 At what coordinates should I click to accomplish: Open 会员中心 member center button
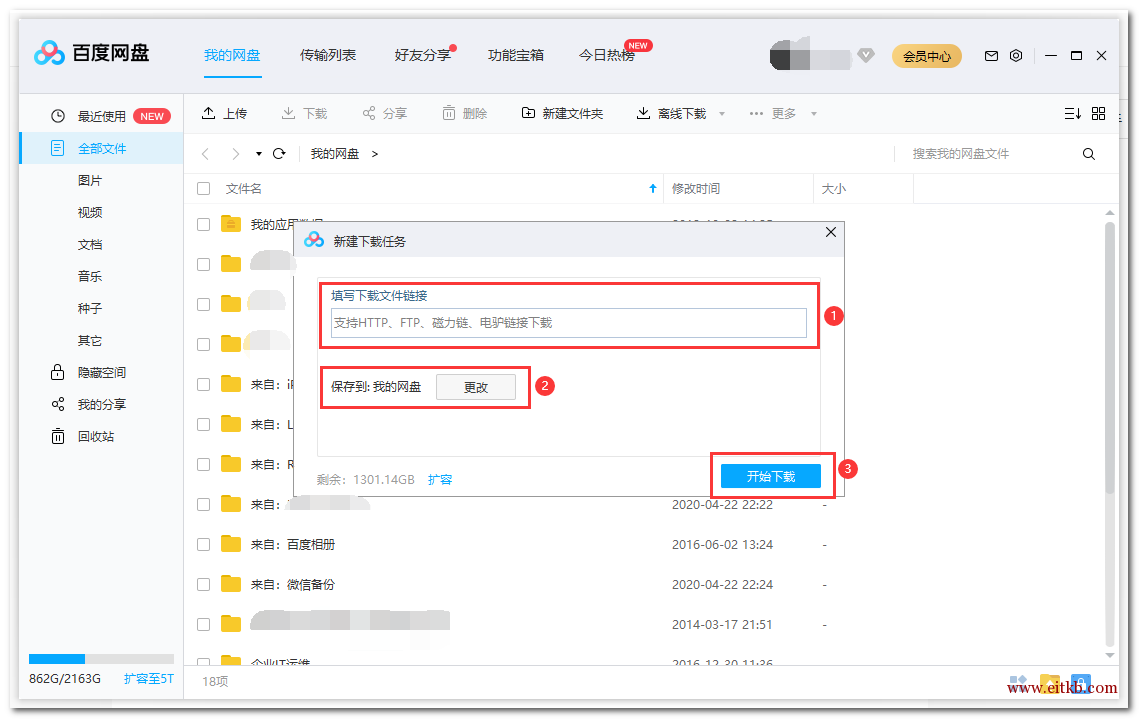coord(926,56)
